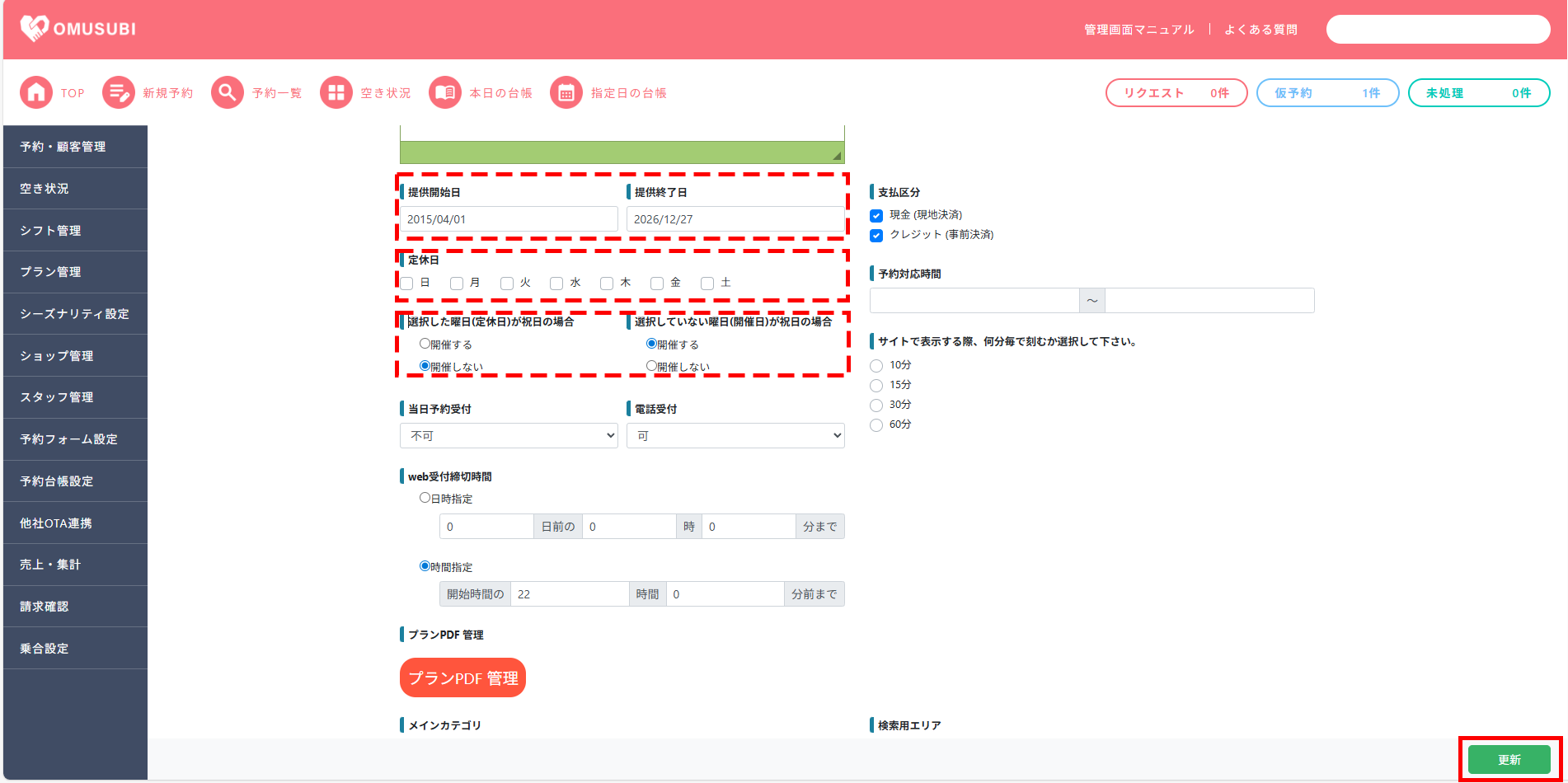Click the OMUSUBI logo
This screenshot has height=783, width=1568.
[x=78, y=29]
